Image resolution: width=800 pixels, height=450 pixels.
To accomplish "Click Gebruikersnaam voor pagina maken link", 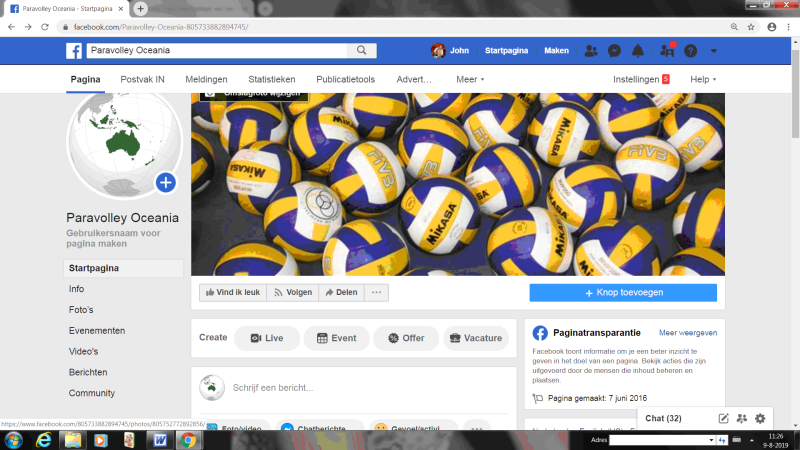I will pyautogui.click(x=113, y=238).
